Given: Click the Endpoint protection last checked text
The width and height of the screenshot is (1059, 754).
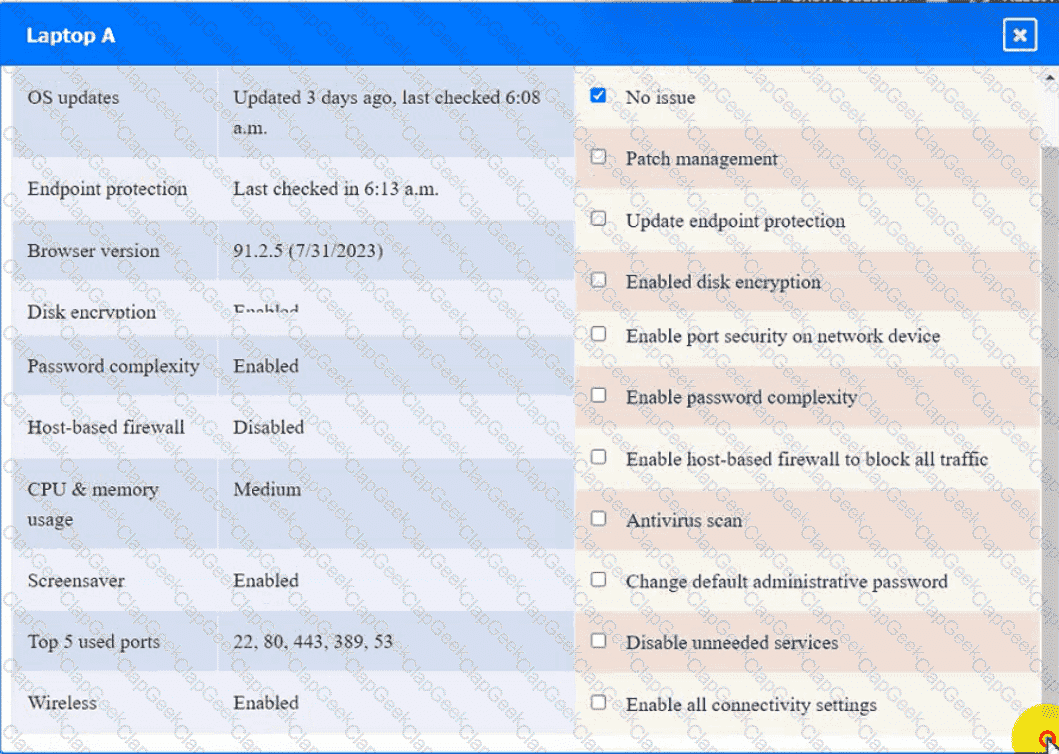Looking at the screenshot, I should pos(335,189).
